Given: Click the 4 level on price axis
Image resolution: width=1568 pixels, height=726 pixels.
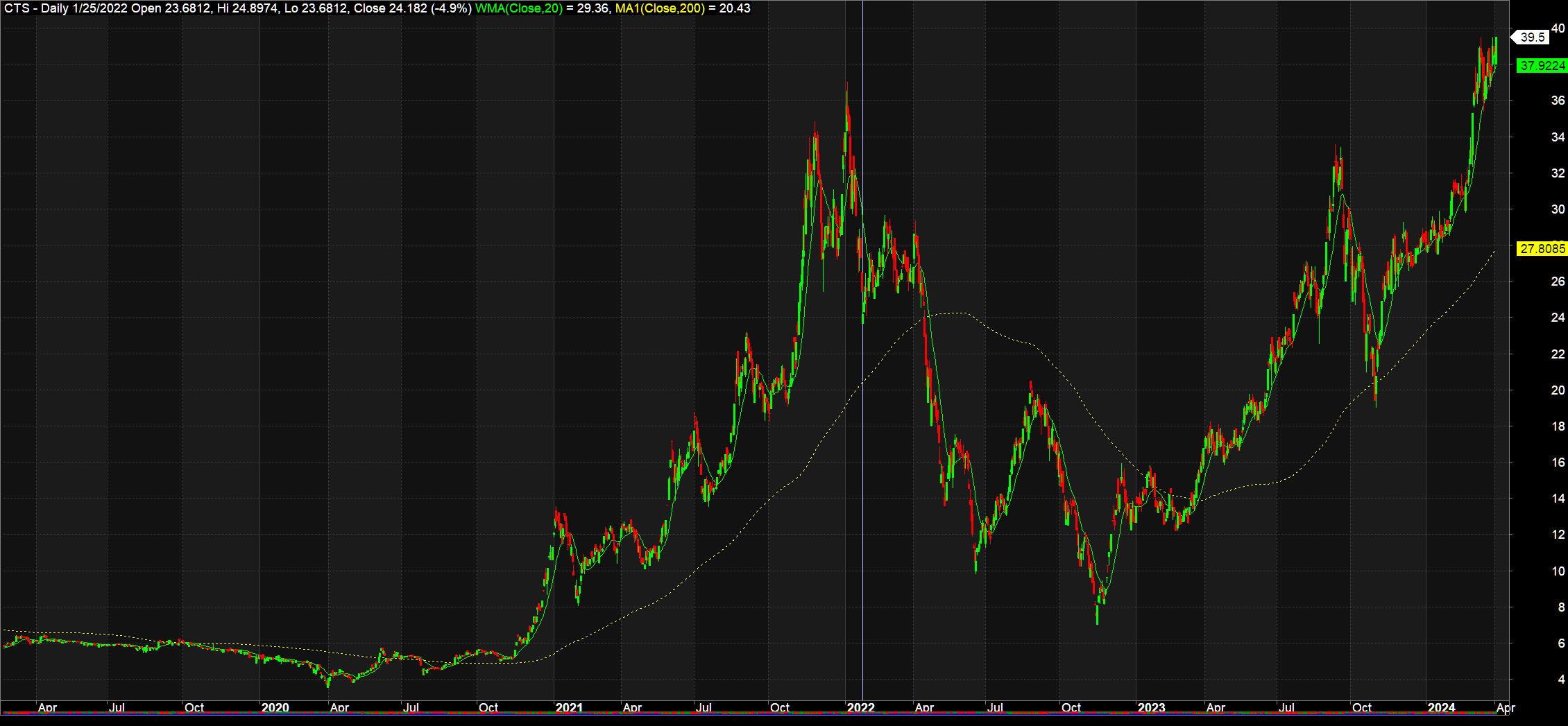Looking at the screenshot, I should [x=1561, y=680].
